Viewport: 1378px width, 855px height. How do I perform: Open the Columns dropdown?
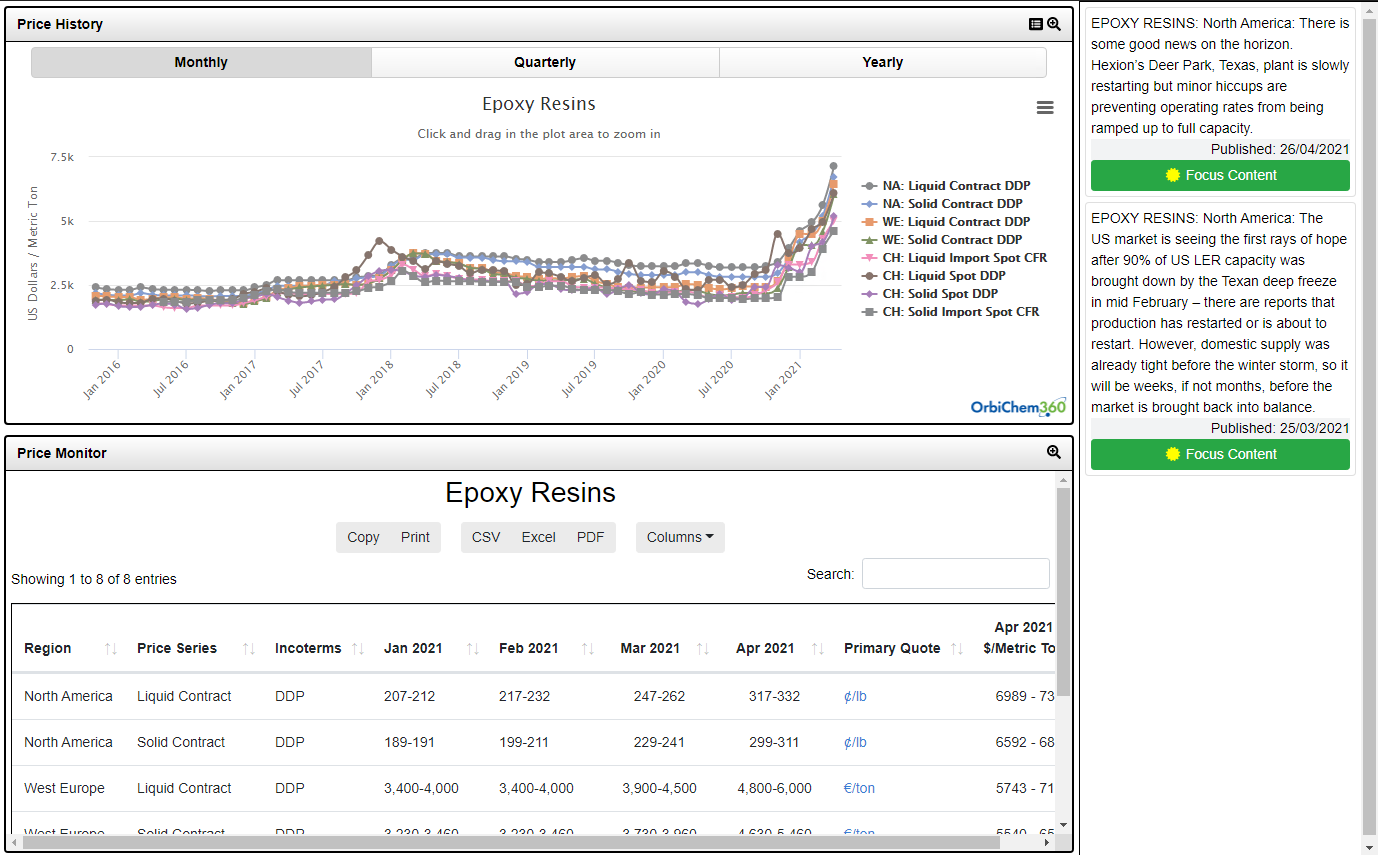tap(680, 537)
